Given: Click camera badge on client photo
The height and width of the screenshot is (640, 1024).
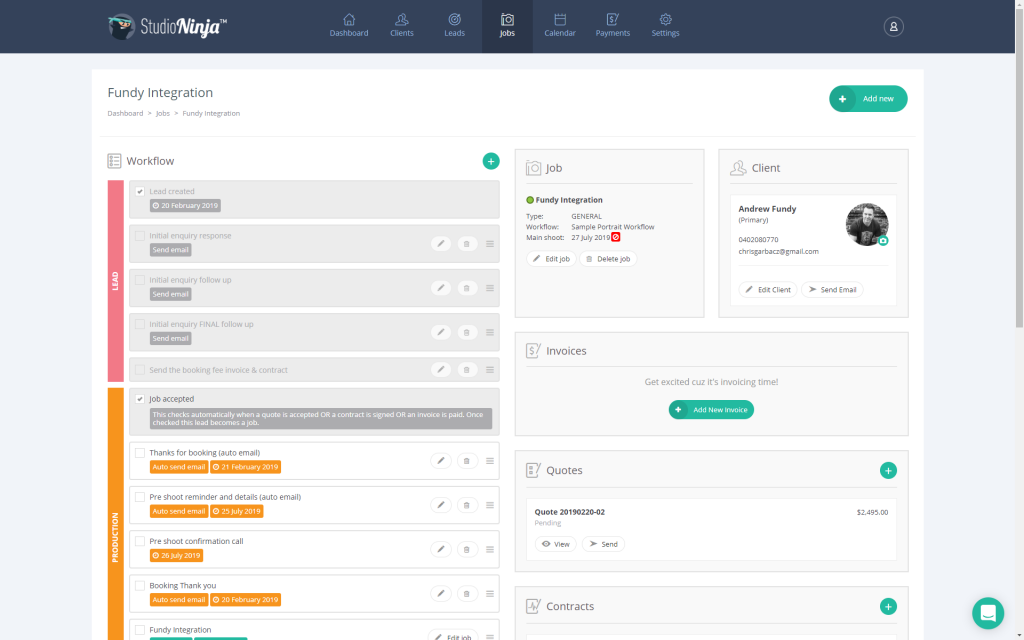Looking at the screenshot, I should click(x=883, y=241).
